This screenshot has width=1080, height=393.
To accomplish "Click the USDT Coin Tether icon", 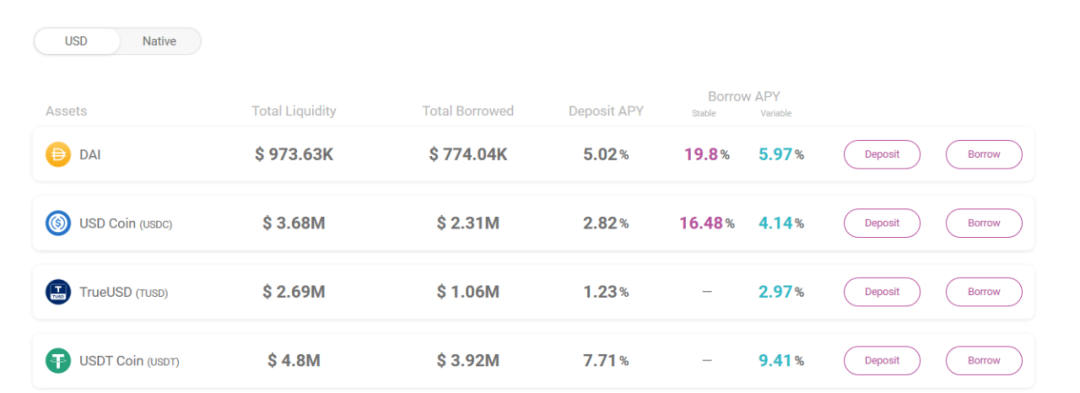I will coord(58,361).
